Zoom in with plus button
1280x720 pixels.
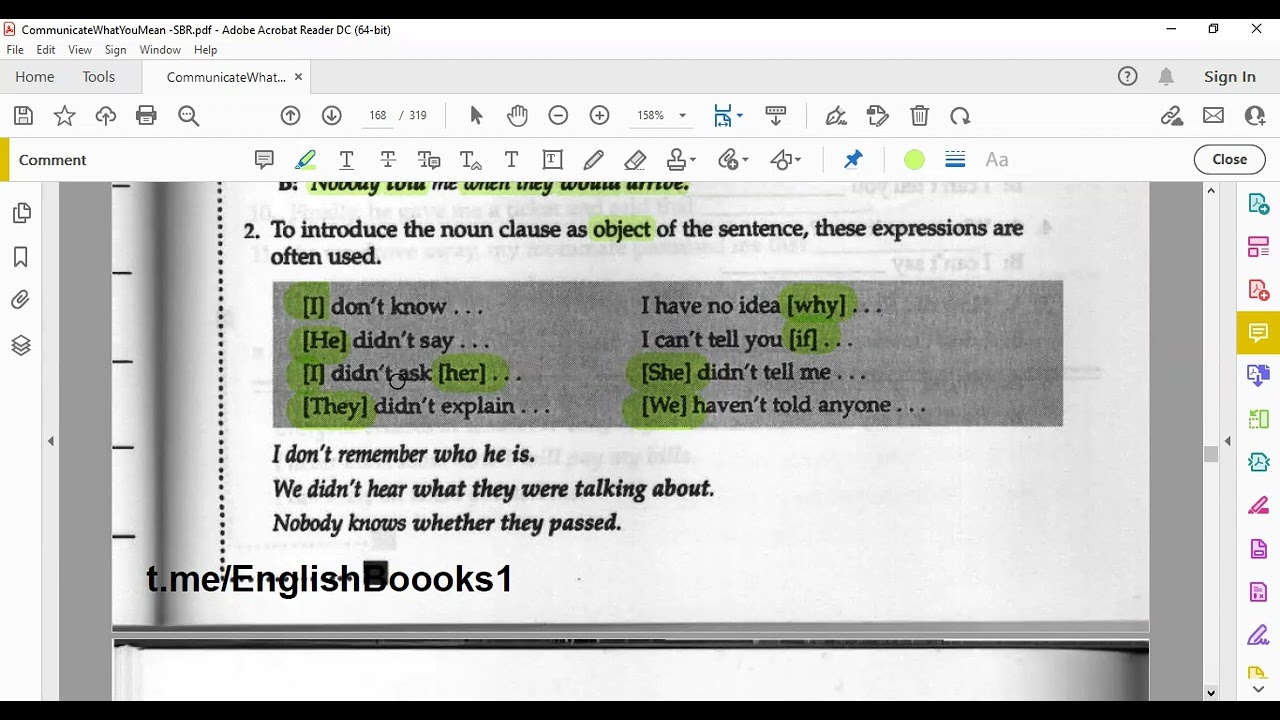(599, 116)
